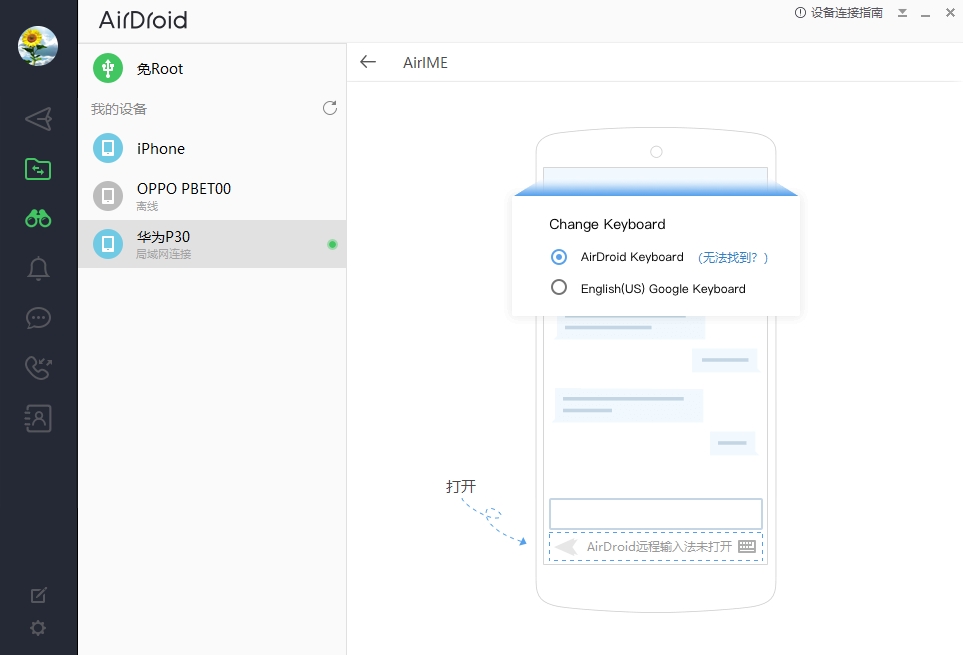The height and width of the screenshot is (655, 963).
Task: Open the messages chat bubble icon
Action: (38, 318)
